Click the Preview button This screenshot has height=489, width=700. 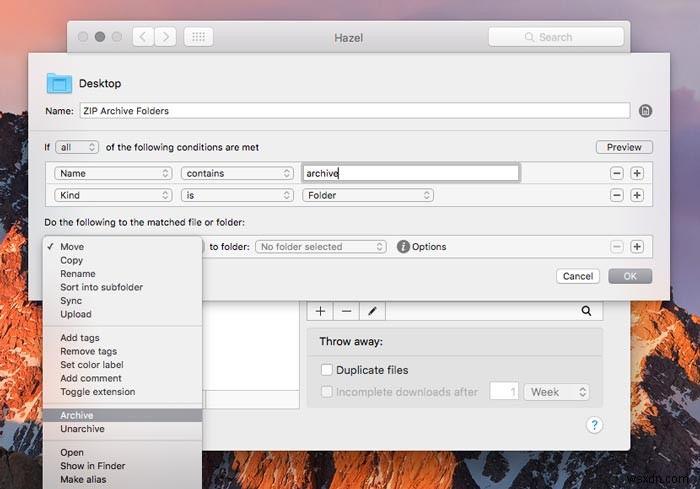tap(623, 147)
